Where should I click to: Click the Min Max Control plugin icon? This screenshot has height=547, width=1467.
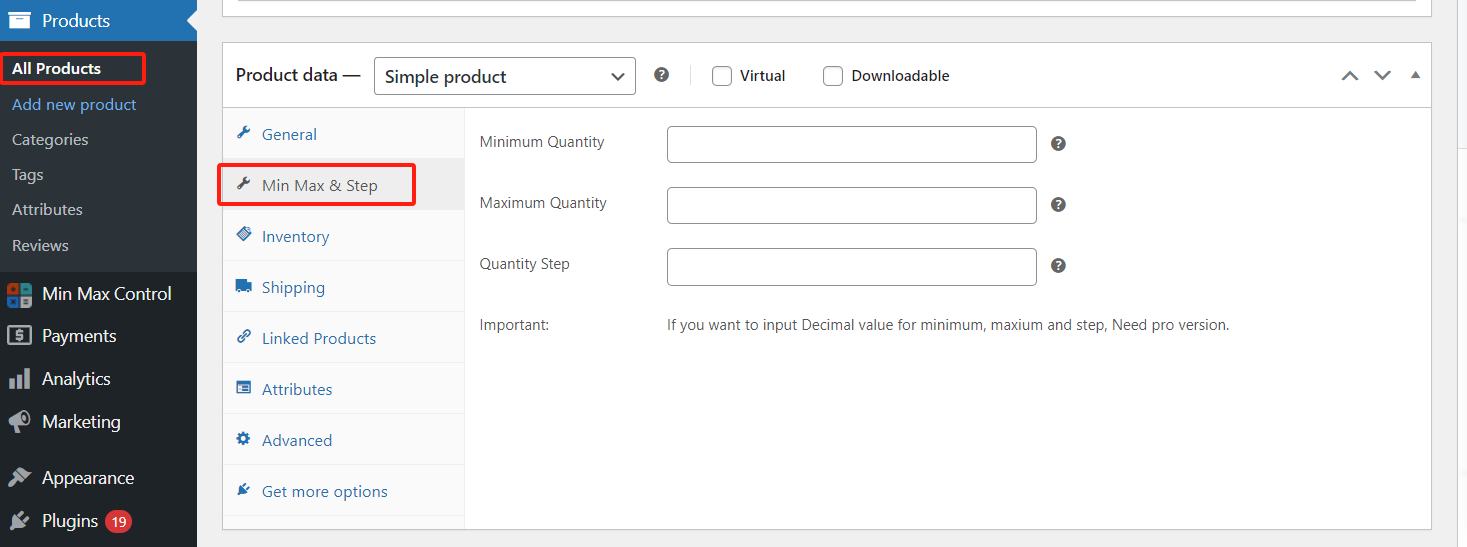tap(19, 294)
